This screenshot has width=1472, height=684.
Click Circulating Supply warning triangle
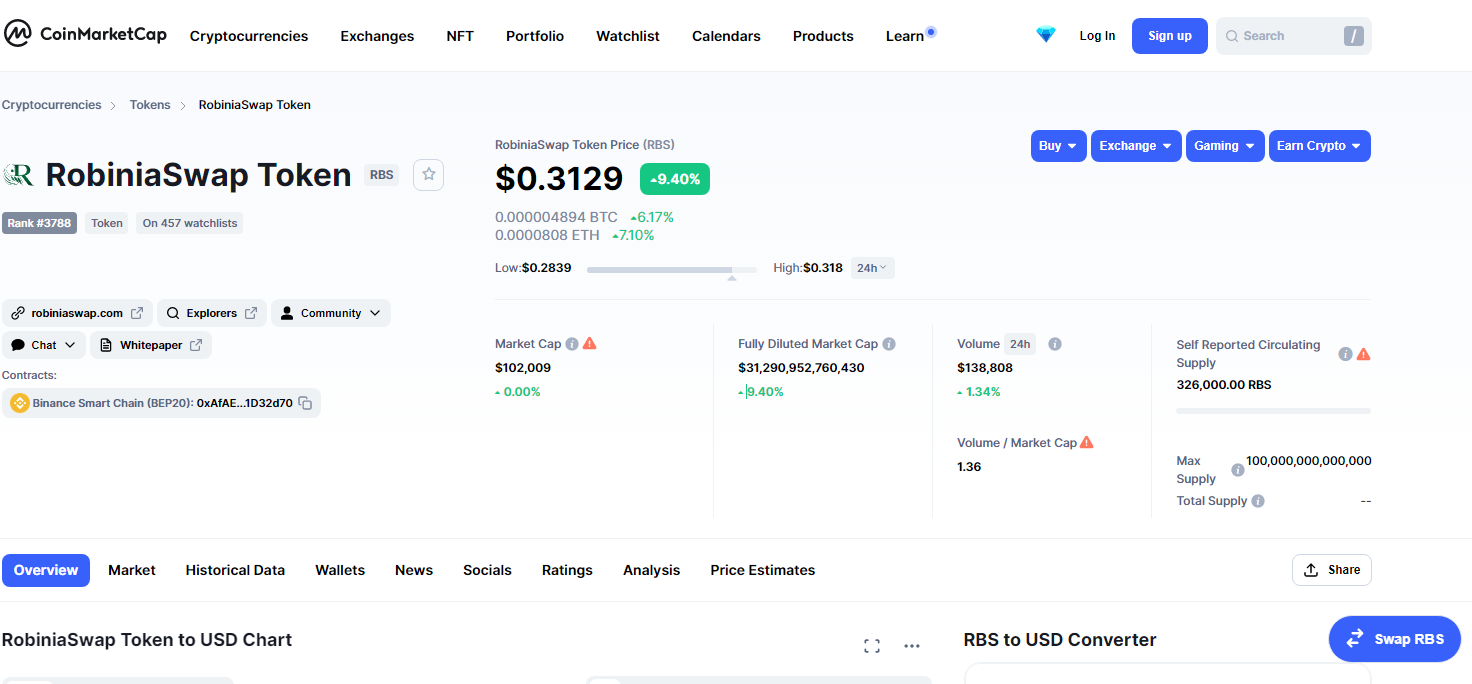1364,354
